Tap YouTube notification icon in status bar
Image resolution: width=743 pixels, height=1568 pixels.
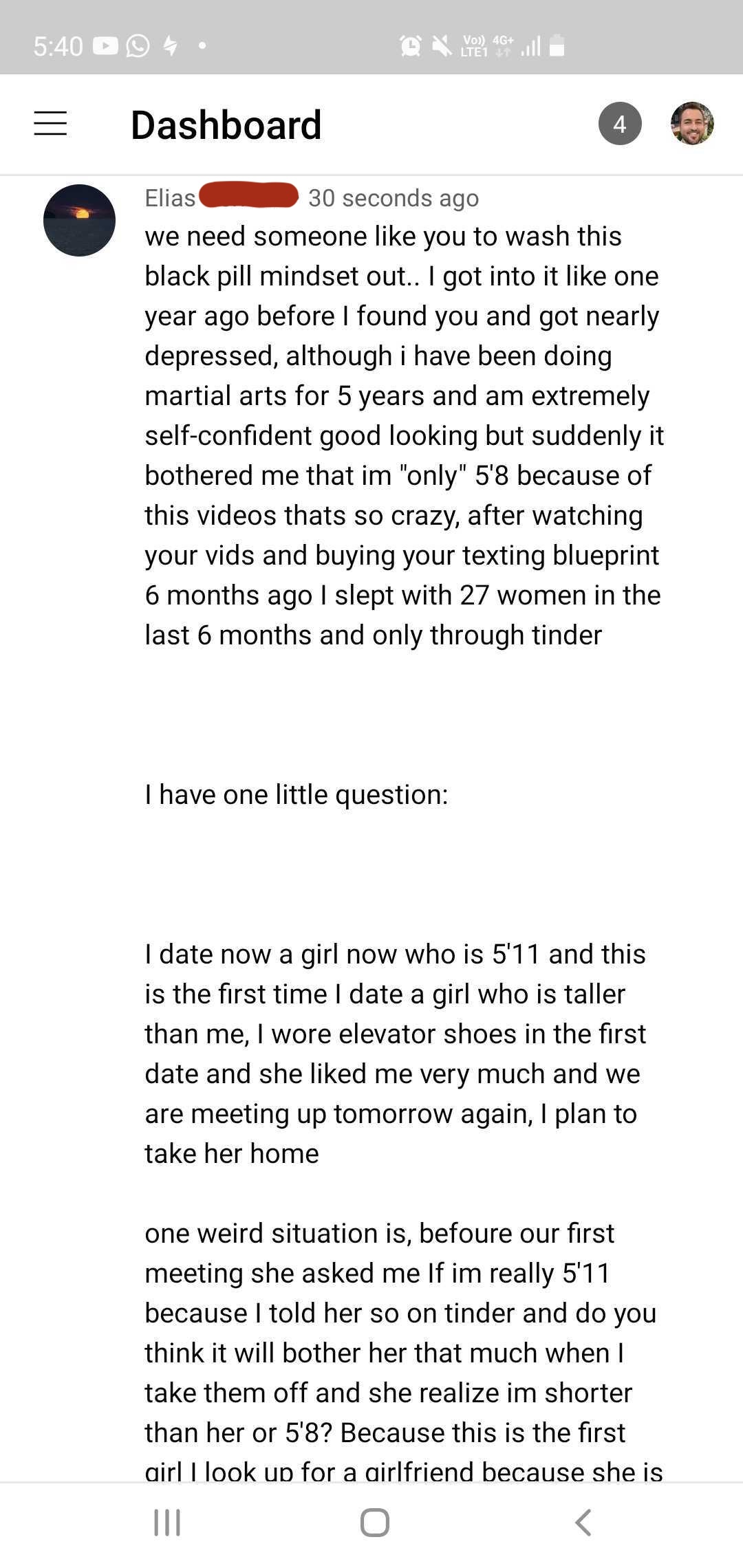click(105, 46)
